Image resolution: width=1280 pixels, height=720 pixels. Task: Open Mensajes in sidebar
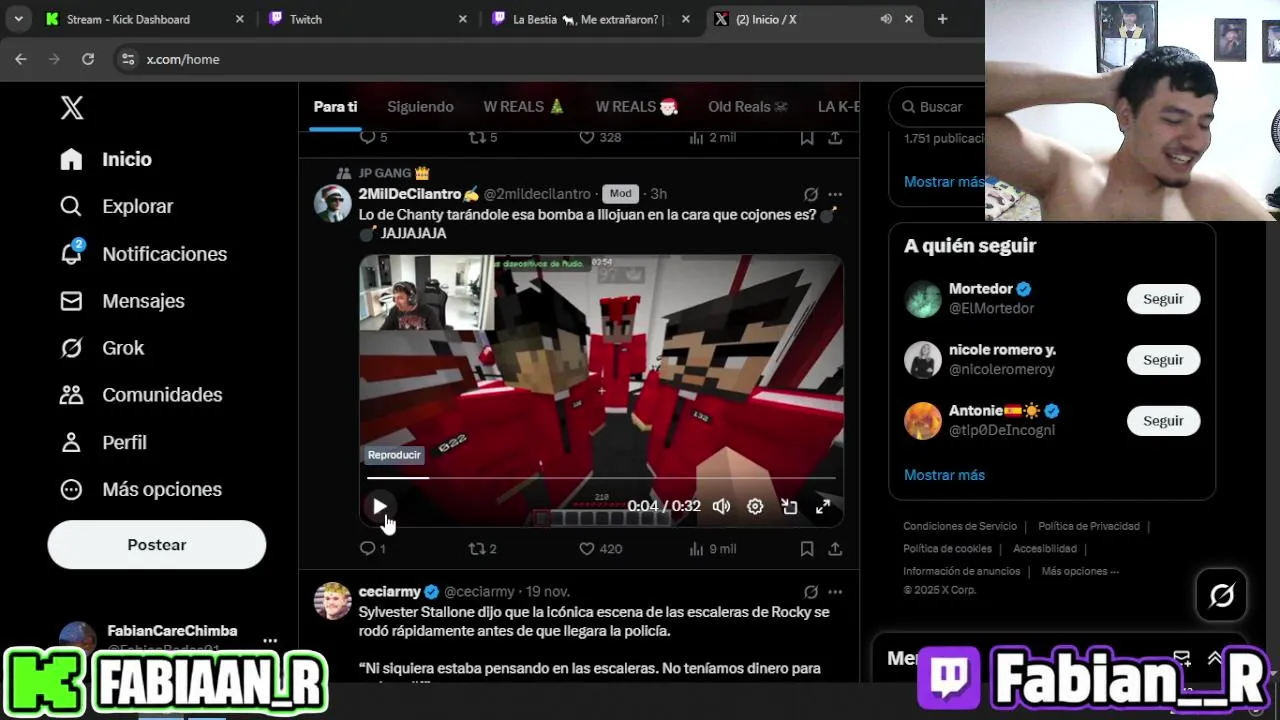122,301
